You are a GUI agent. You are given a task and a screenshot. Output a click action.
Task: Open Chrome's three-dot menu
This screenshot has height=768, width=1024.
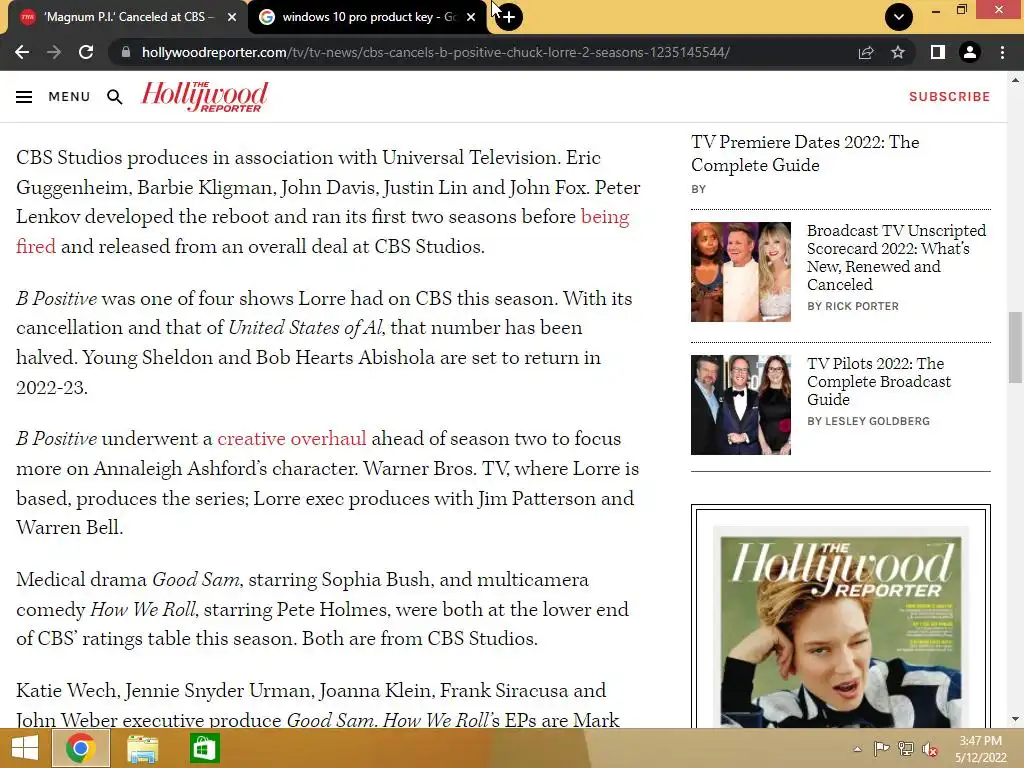1002,52
